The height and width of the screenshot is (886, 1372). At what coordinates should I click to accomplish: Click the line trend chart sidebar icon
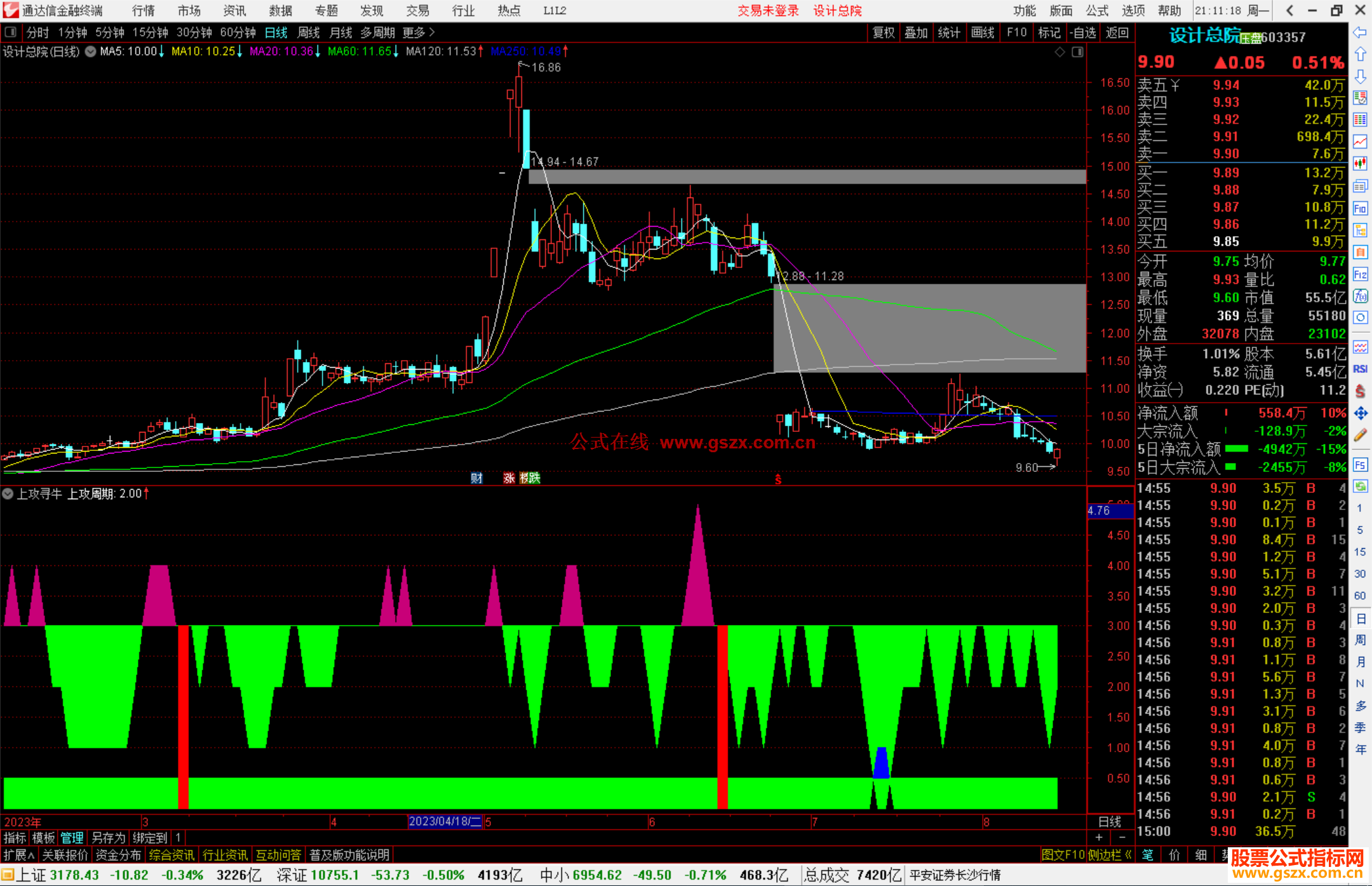pos(1360,141)
